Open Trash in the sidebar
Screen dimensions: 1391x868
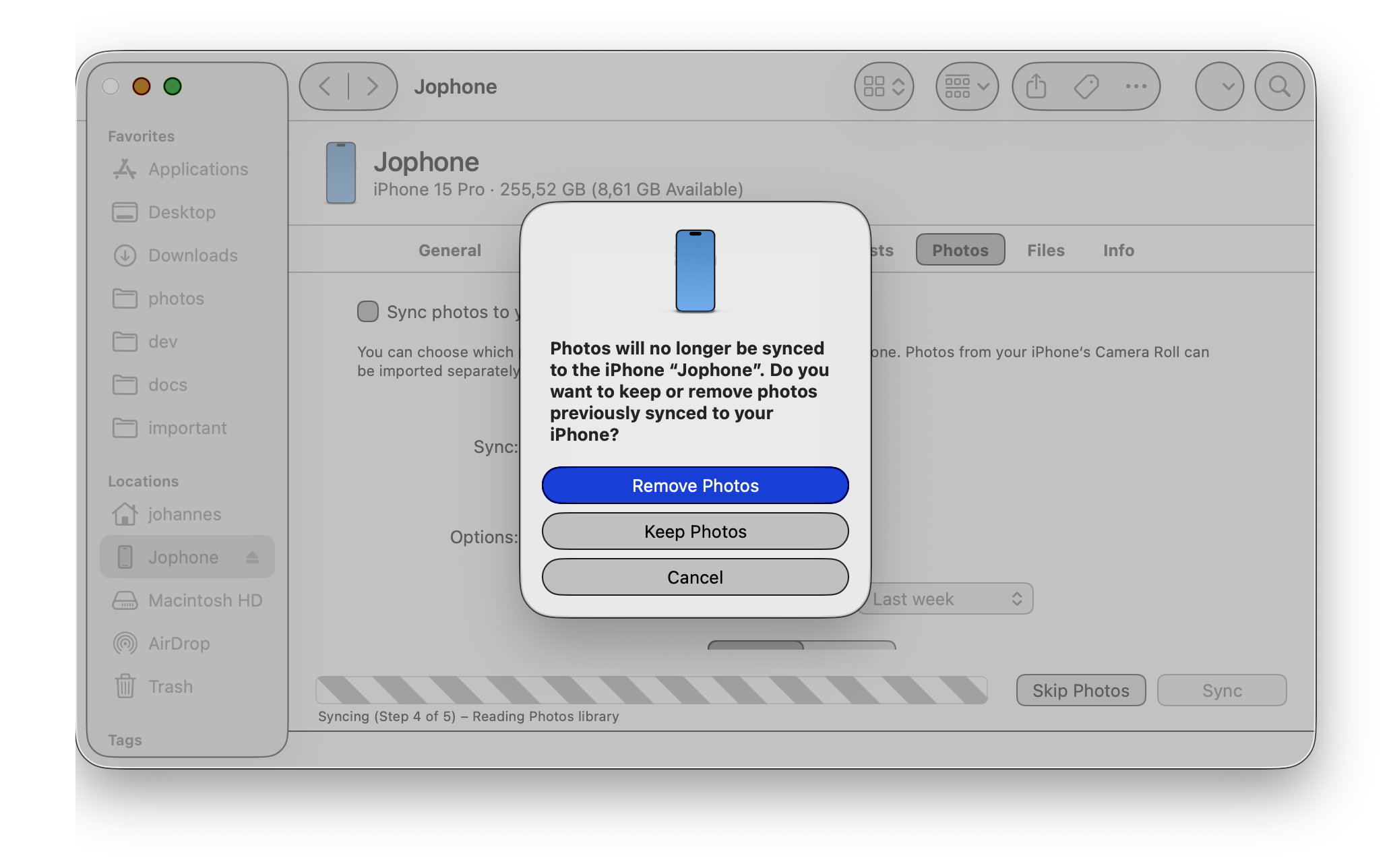point(170,687)
